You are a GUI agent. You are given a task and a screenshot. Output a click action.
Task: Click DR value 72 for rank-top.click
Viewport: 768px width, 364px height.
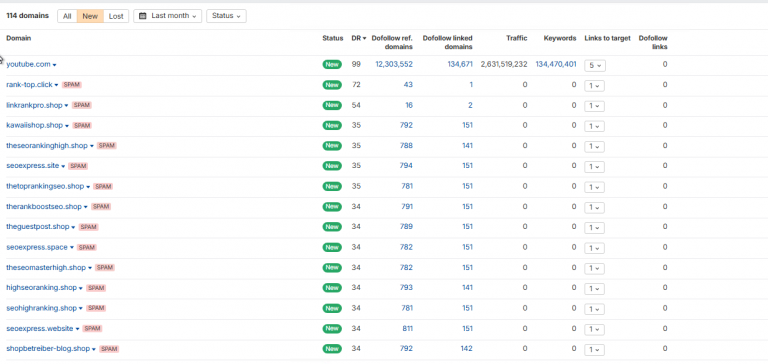coord(356,85)
